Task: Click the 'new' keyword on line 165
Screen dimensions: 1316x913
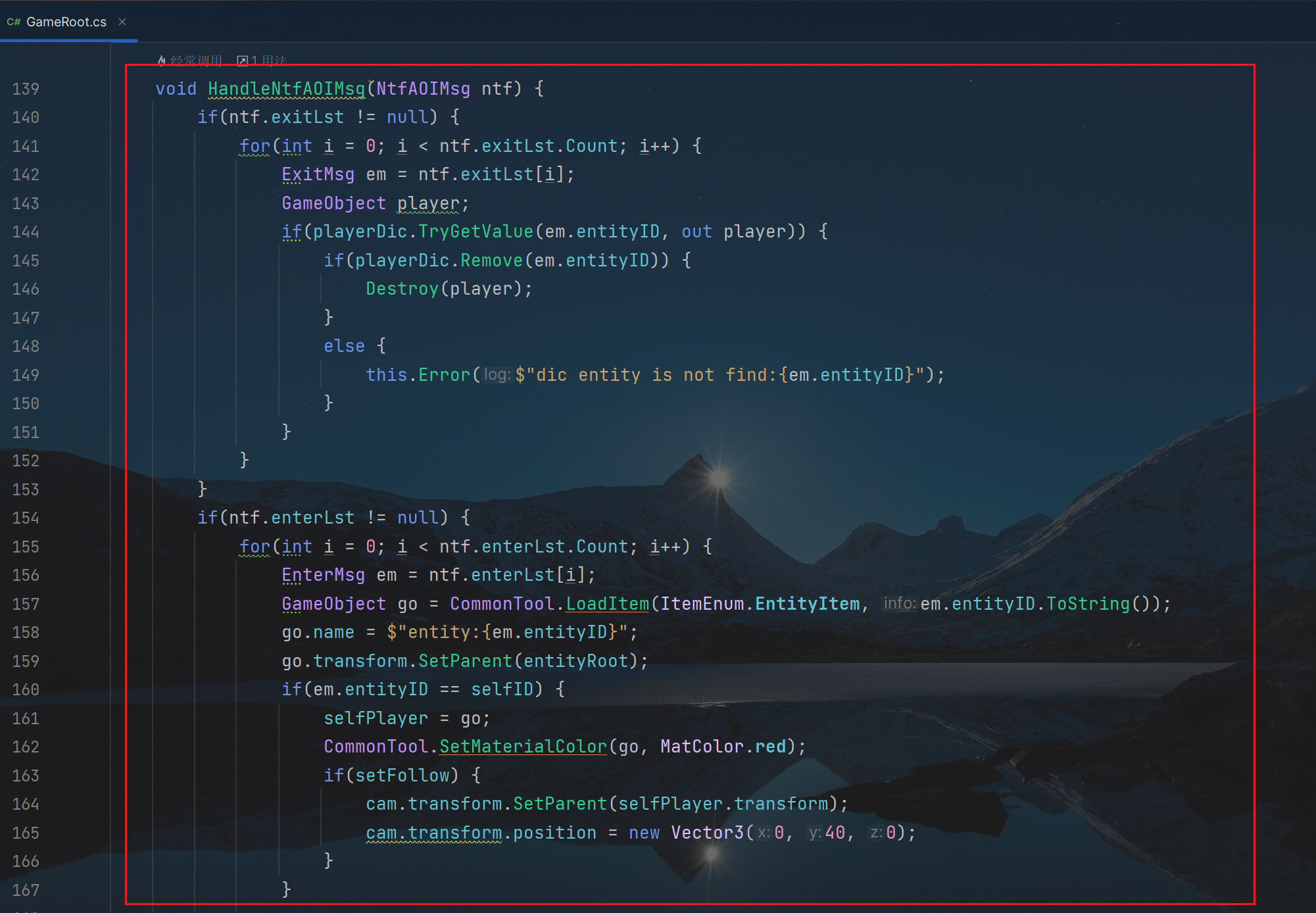Action: 644,833
